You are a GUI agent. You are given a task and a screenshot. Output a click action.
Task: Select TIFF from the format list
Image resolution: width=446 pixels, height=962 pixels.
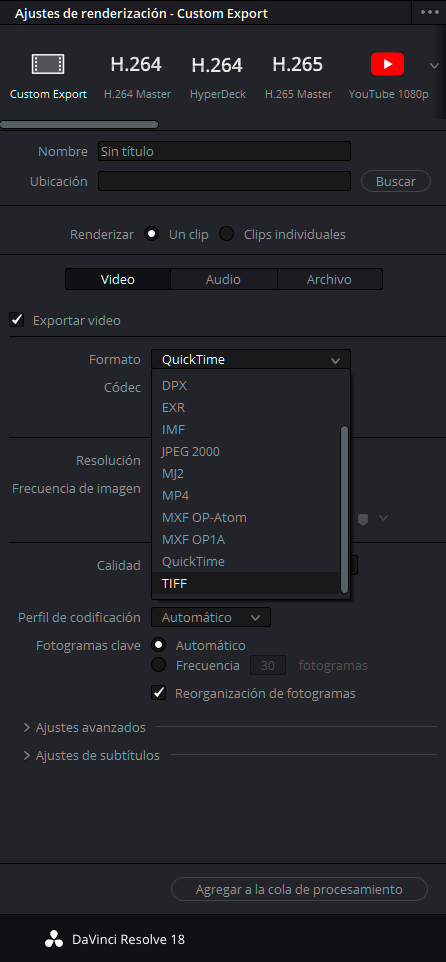click(x=245, y=583)
